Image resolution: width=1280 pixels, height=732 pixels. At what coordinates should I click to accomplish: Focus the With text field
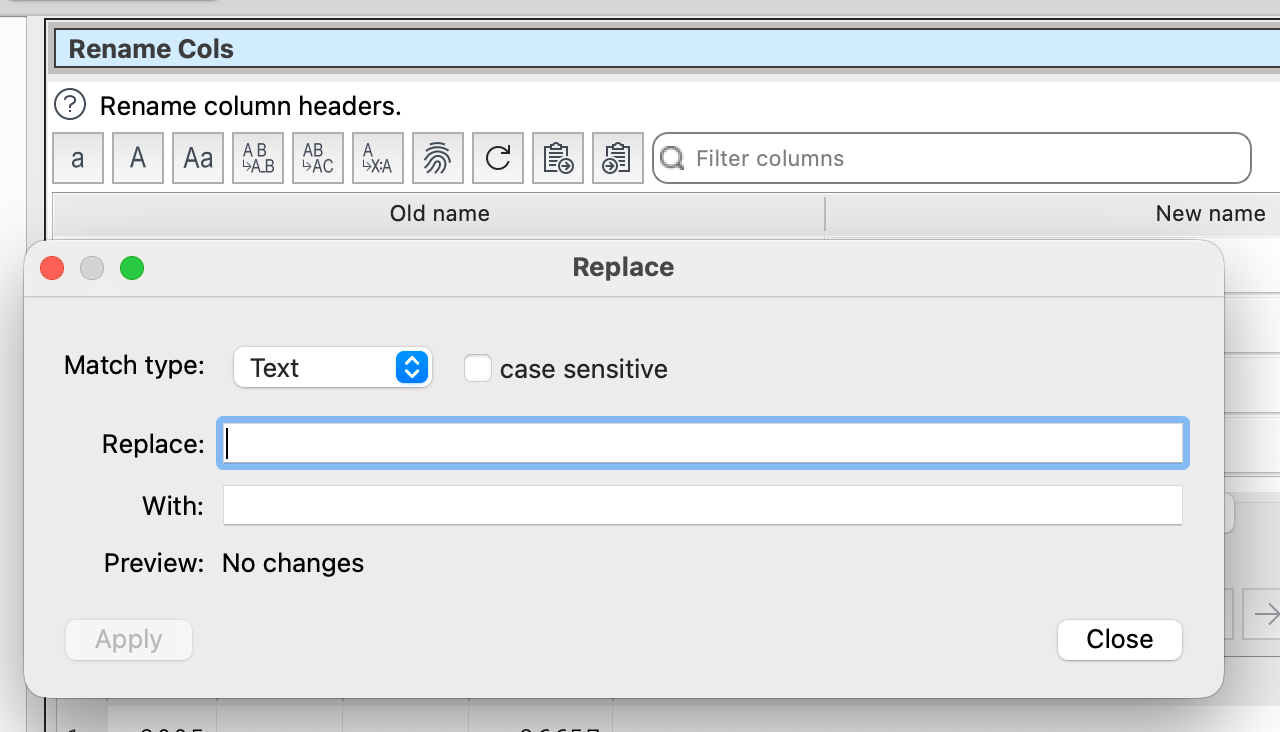(702, 506)
